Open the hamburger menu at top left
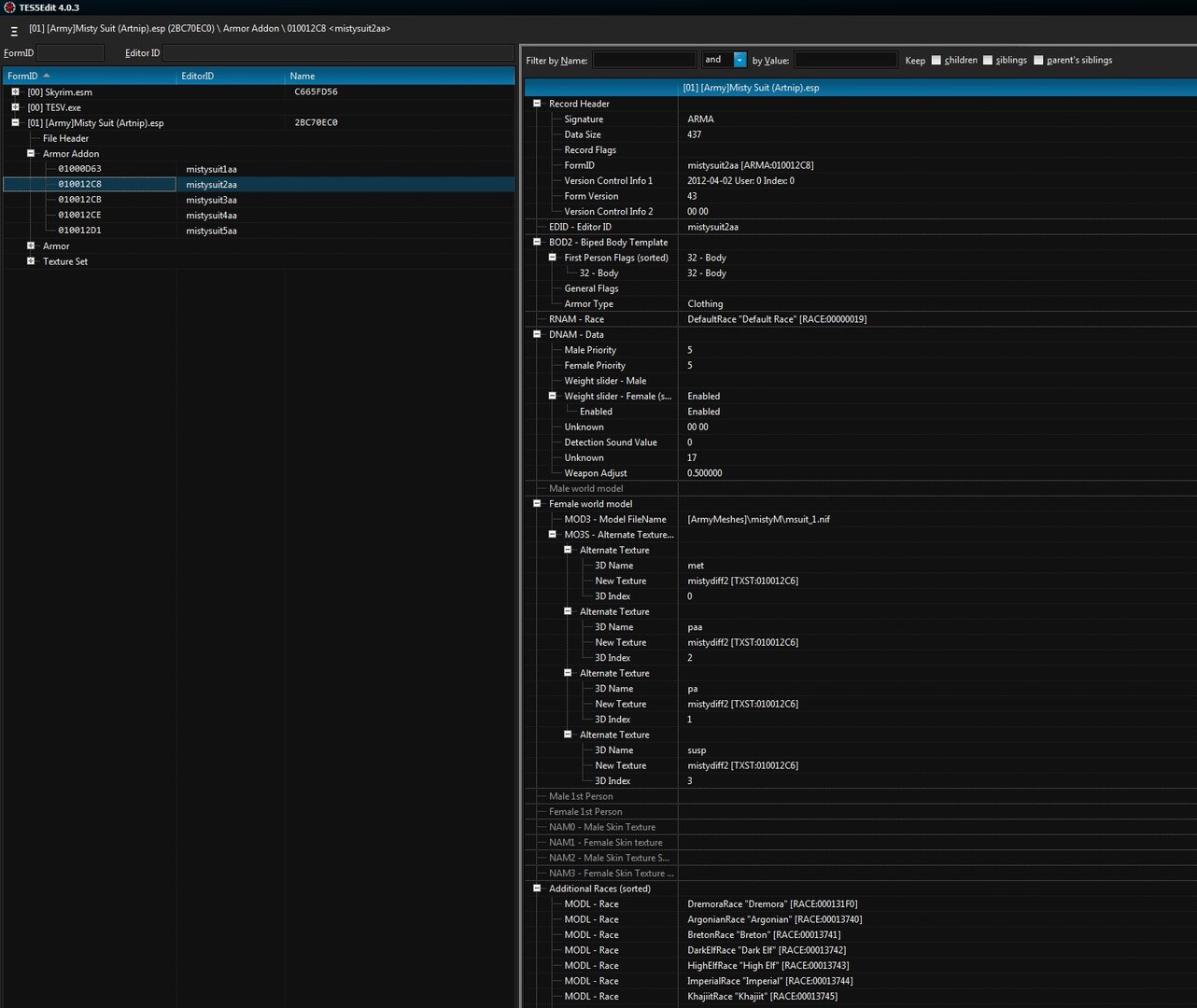Image resolution: width=1197 pixels, height=1008 pixels. [x=14, y=31]
